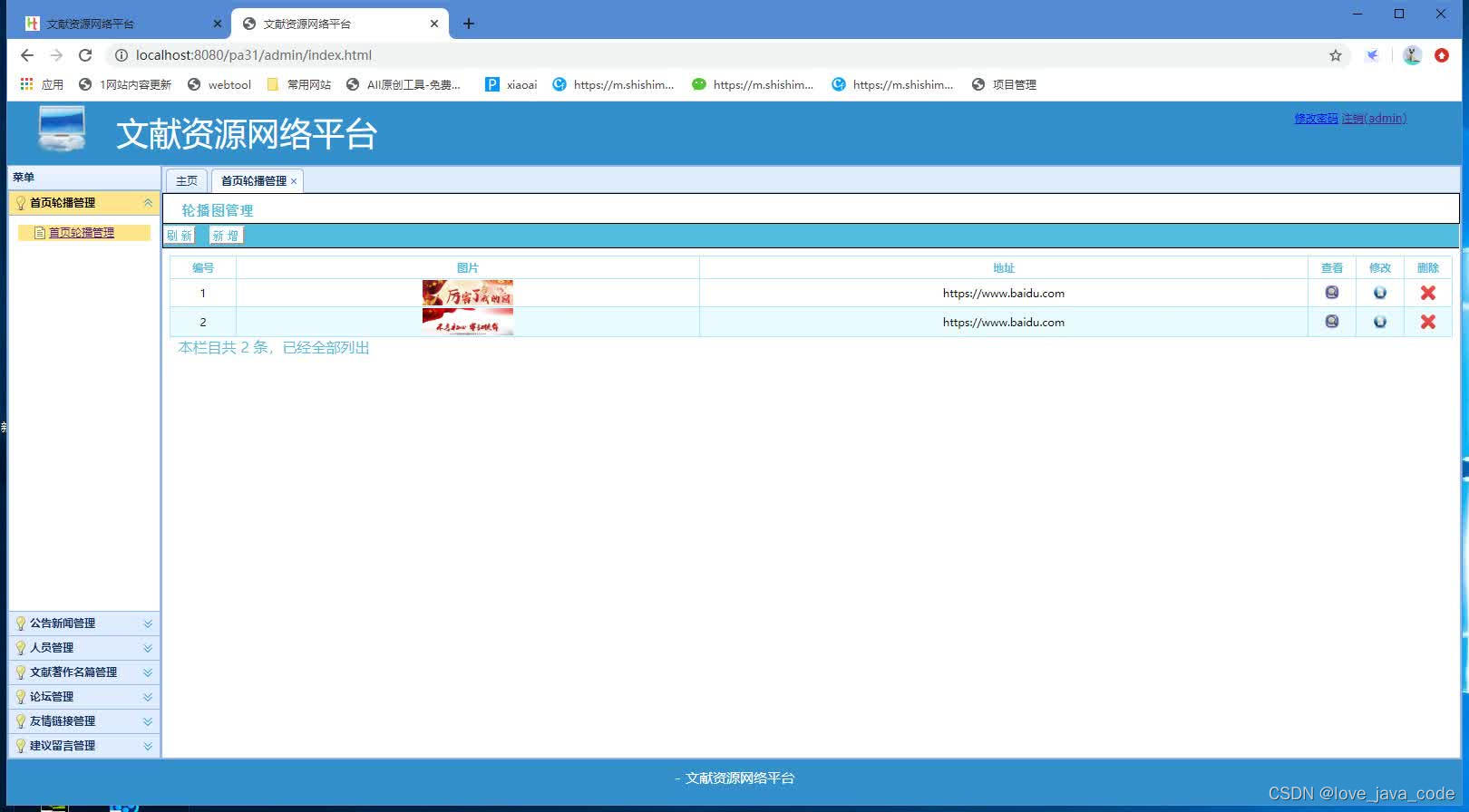Click the 编号 column header
The height and width of the screenshot is (812, 1469).
point(203,268)
